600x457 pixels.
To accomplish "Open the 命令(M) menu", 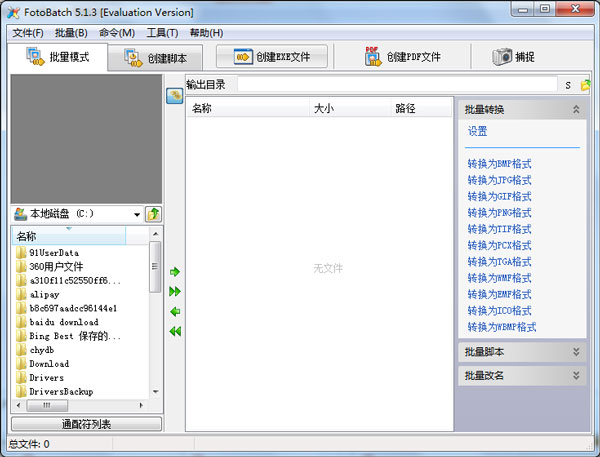I will (117, 33).
